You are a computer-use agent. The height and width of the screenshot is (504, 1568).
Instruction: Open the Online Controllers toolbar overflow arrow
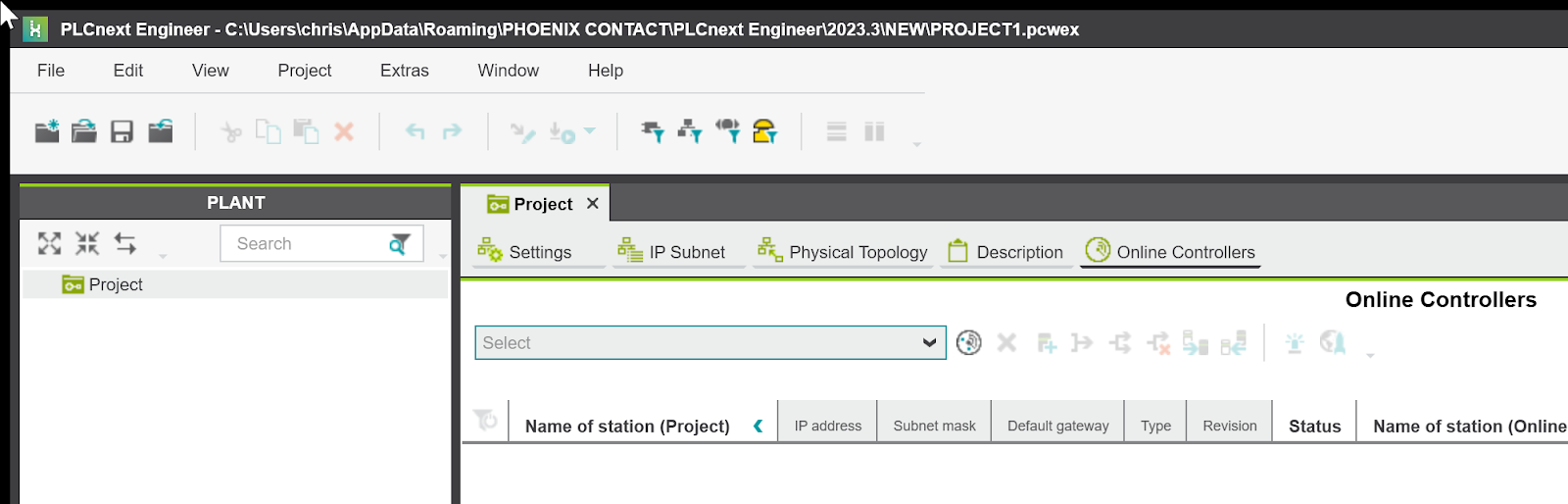1370,355
